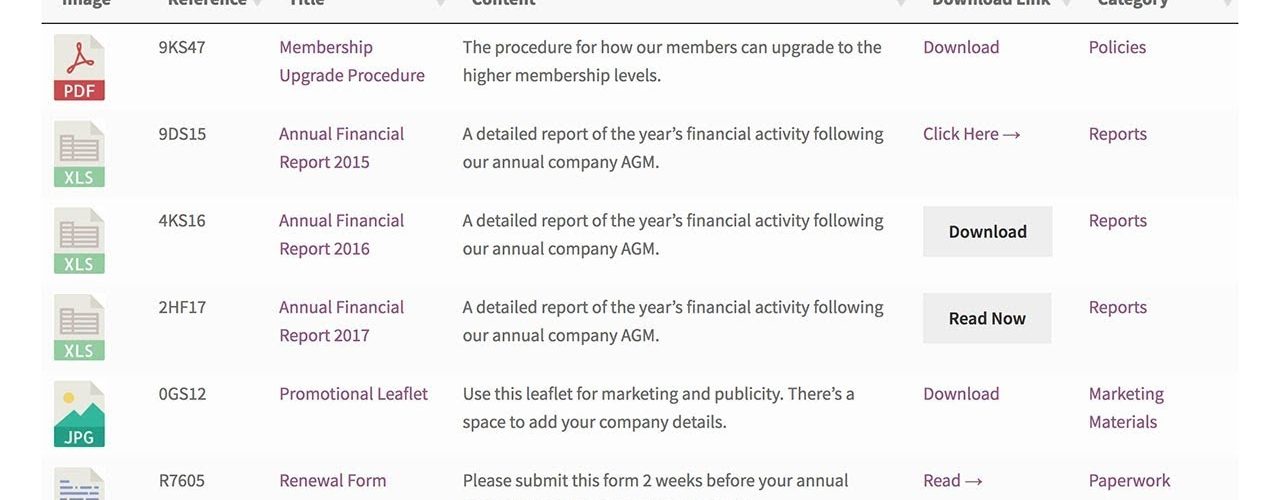Viewport: 1280px width, 500px height.
Task: Click the Read Now button
Action: [987, 318]
